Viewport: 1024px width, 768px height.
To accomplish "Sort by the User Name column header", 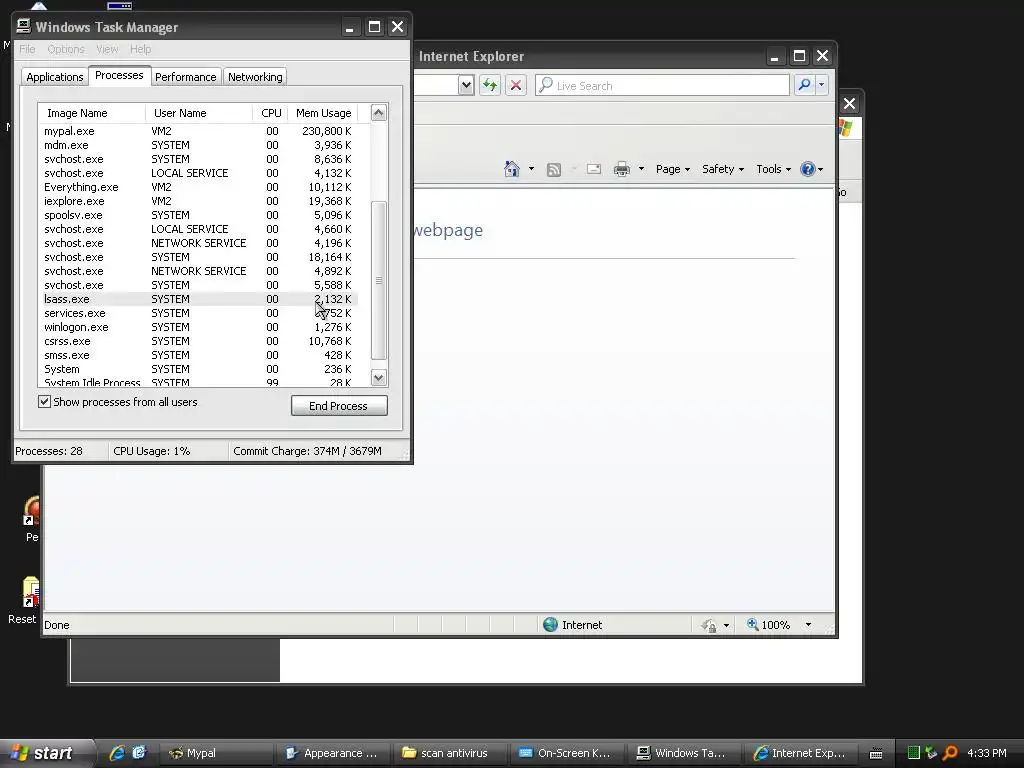I will tap(199, 113).
